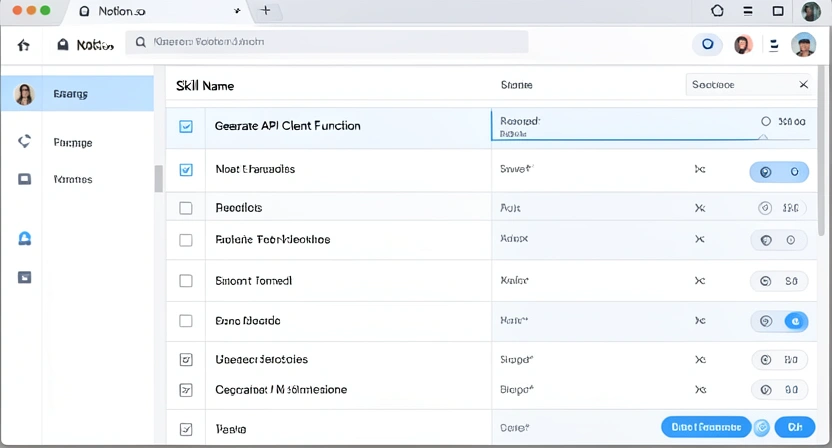Click the blue 'Ch' button at bottom right

tap(795, 427)
